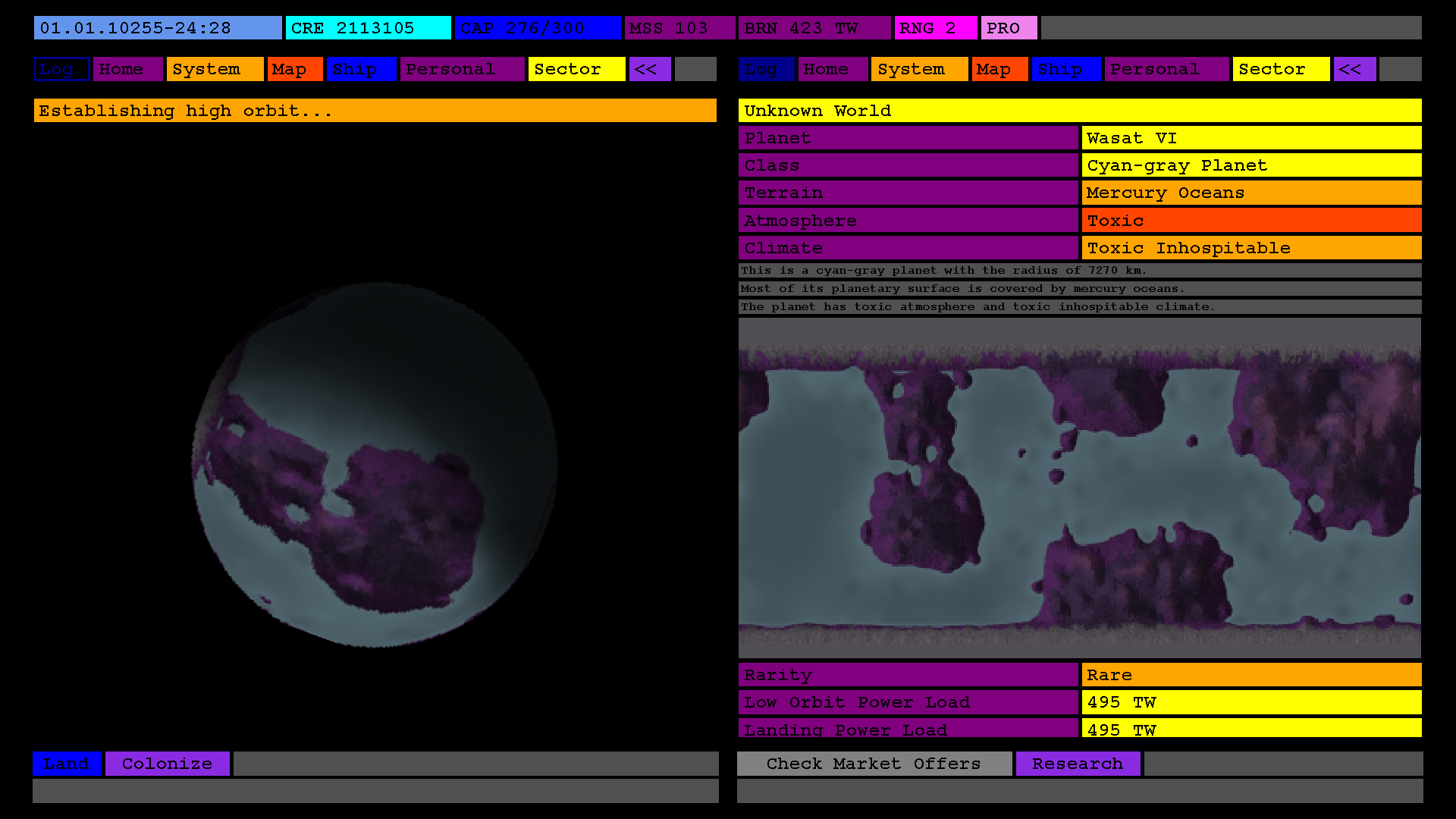Click the CRE credits display
The image size is (1456, 819).
(x=368, y=28)
